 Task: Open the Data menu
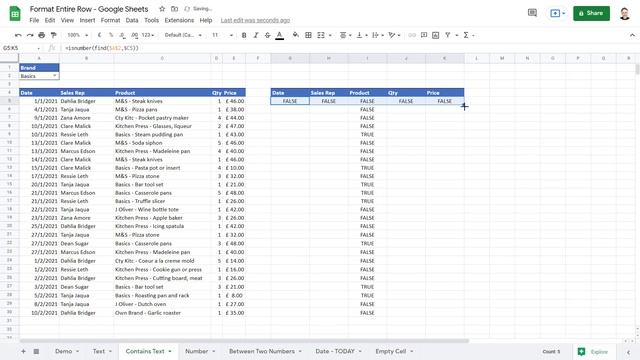(x=132, y=20)
